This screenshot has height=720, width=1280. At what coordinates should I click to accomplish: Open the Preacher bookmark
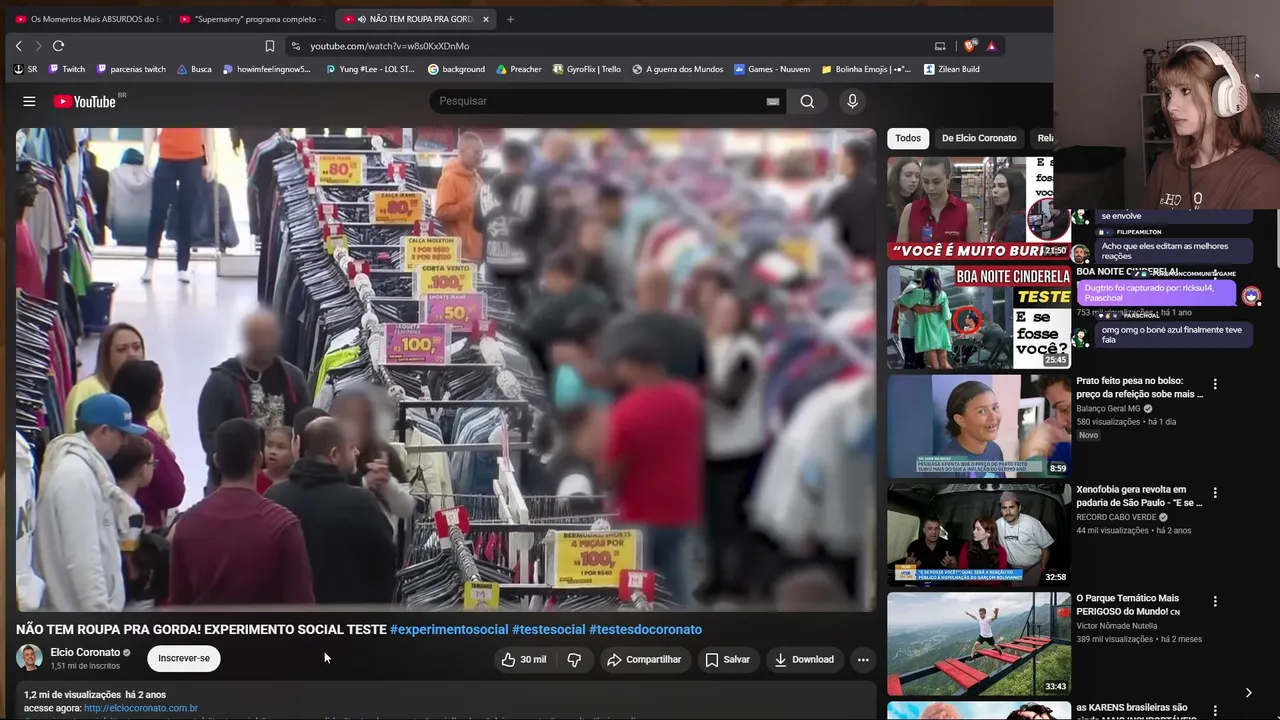[x=519, y=69]
